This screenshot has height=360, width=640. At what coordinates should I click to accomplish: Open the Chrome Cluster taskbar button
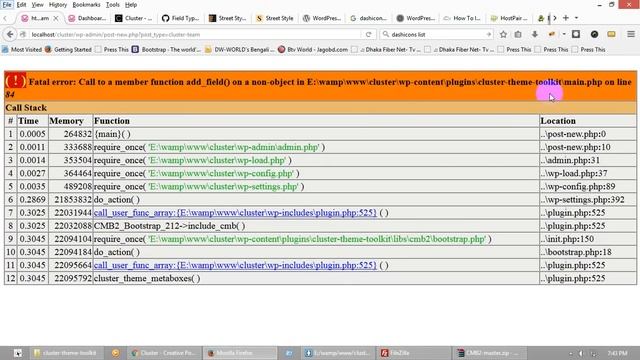tap(164, 353)
